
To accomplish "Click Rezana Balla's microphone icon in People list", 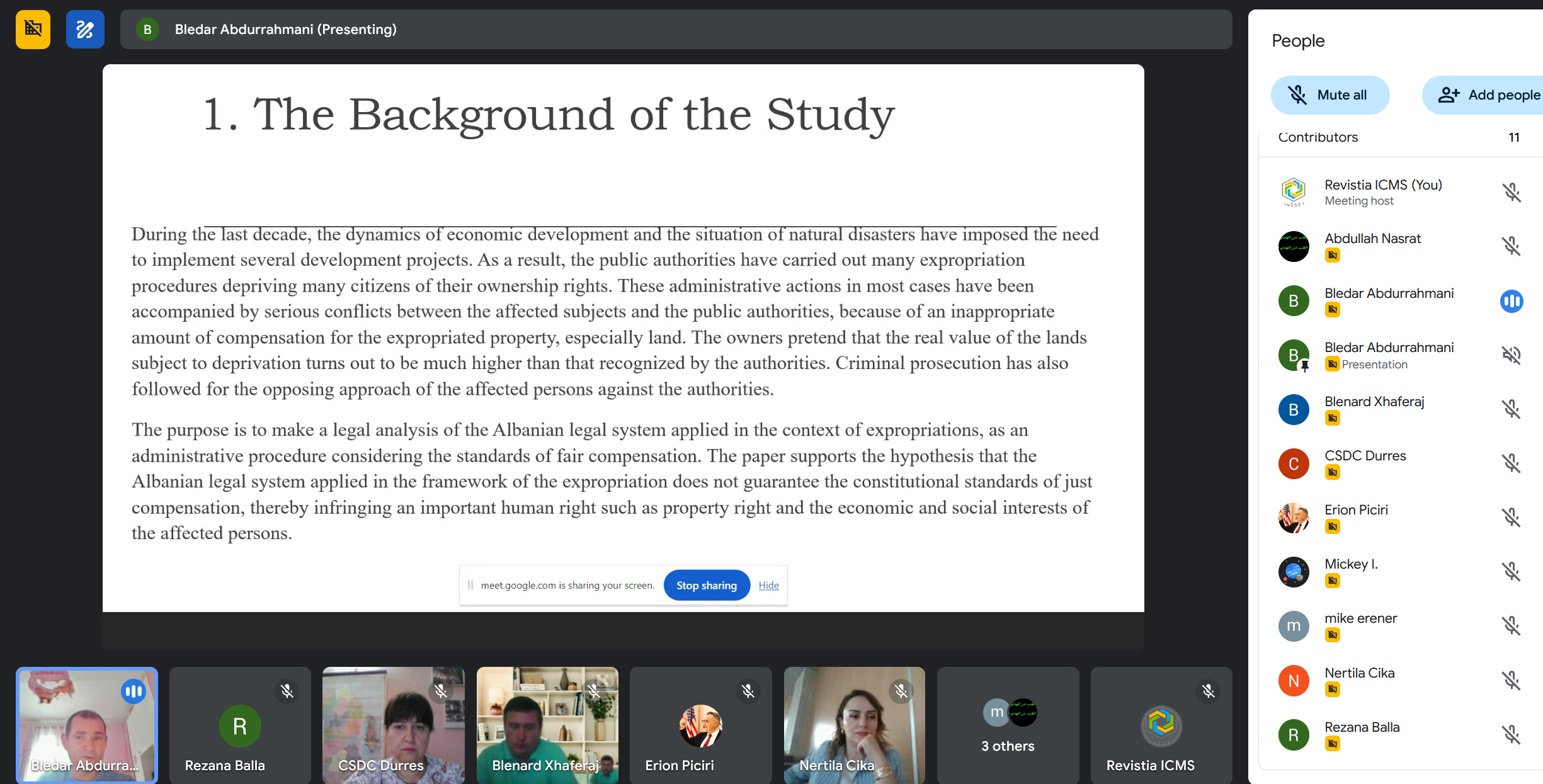I will coord(1511,735).
